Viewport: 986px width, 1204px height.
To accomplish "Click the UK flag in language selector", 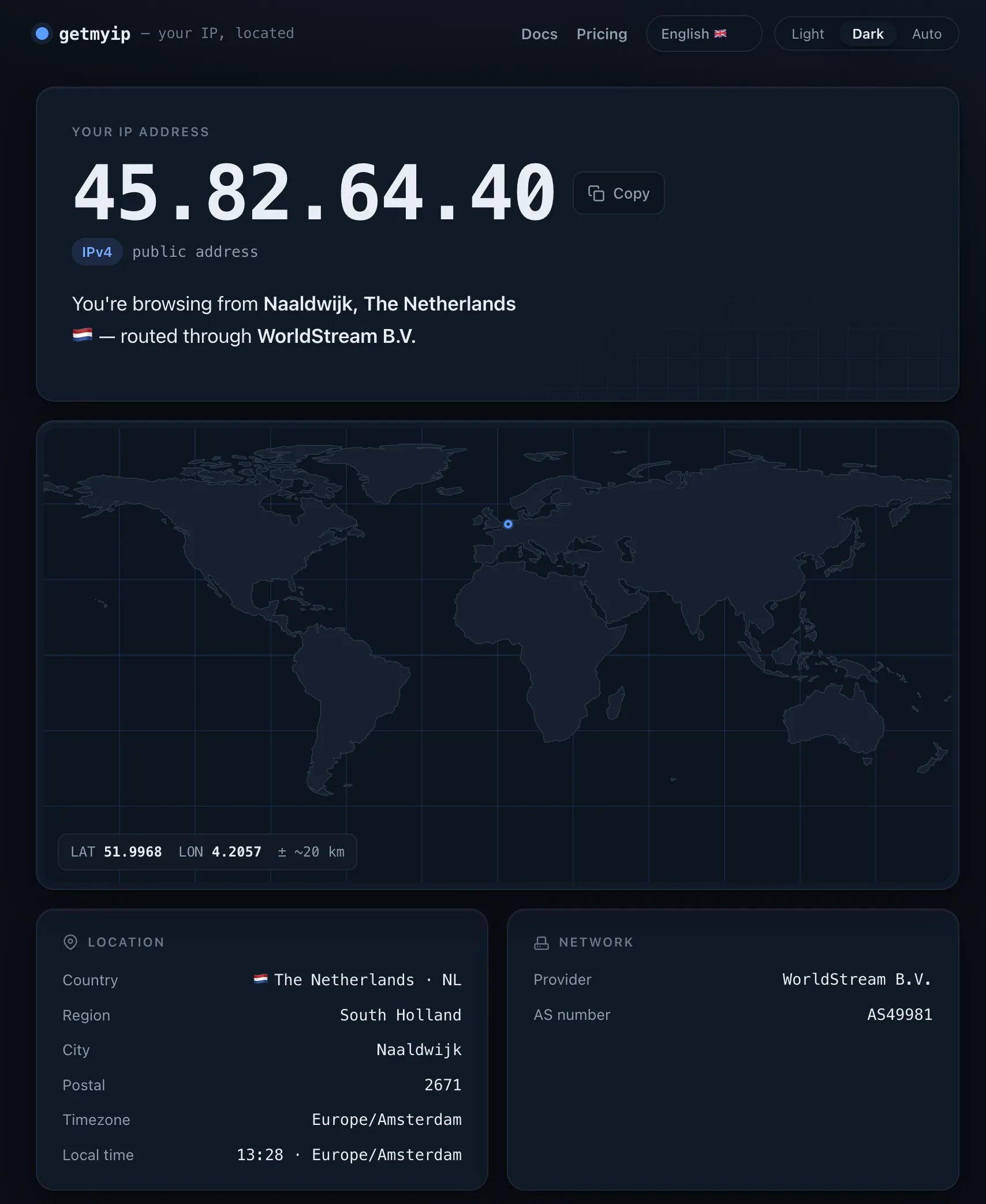I will tap(720, 33).
